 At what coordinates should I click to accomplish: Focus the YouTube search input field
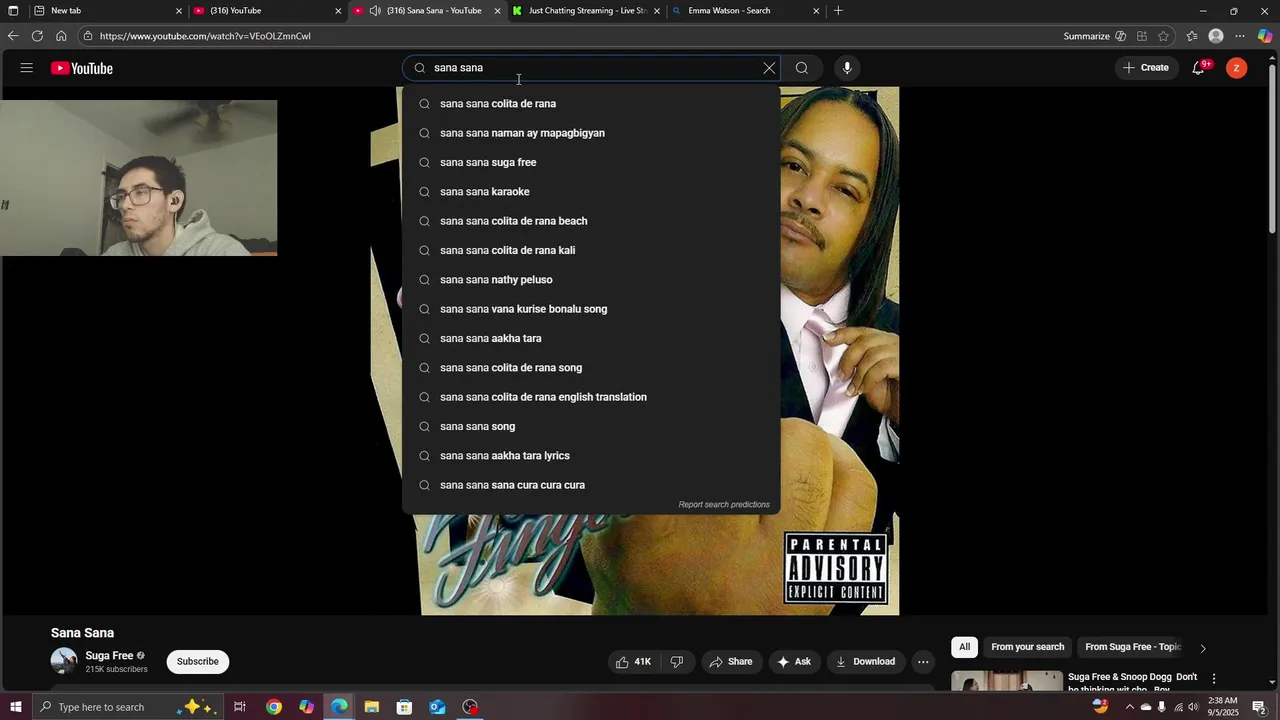point(590,68)
